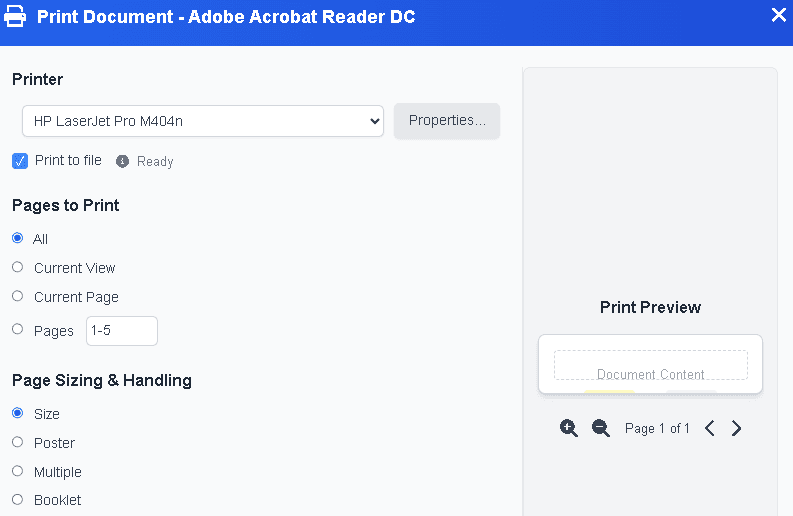Click the page range field showing 1-5
Image resolution: width=793 pixels, height=516 pixels.
pos(122,331)
